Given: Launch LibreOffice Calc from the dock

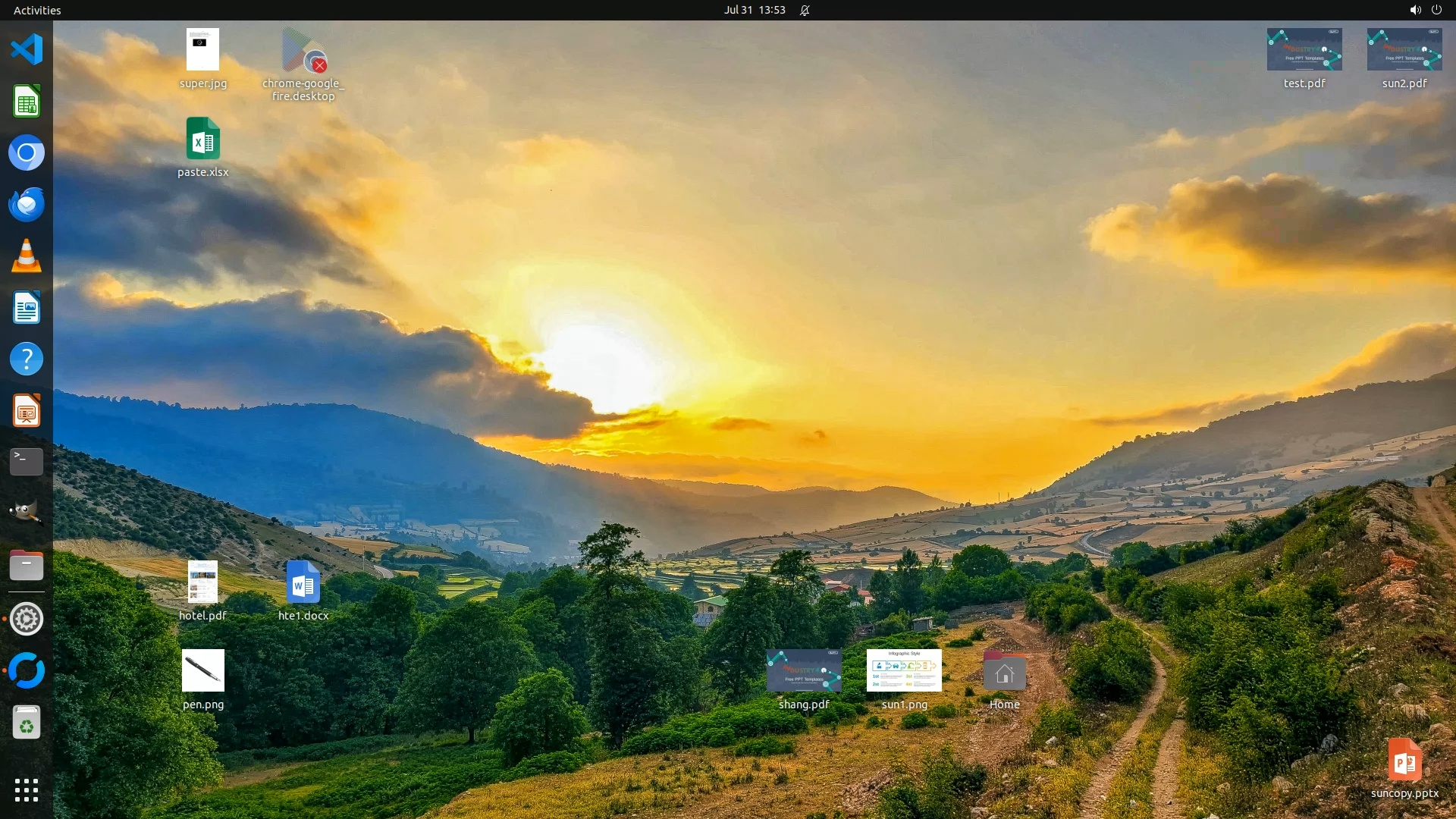Looking at the screenshot, I should (27, 102).
